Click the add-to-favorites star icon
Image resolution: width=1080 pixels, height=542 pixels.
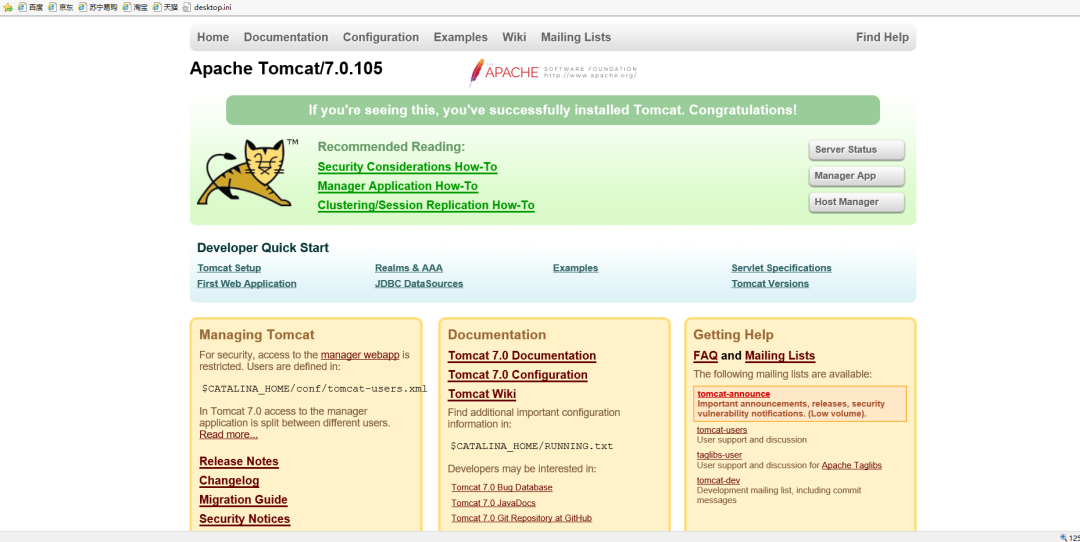pyautogui.click(x=8, y=8)
